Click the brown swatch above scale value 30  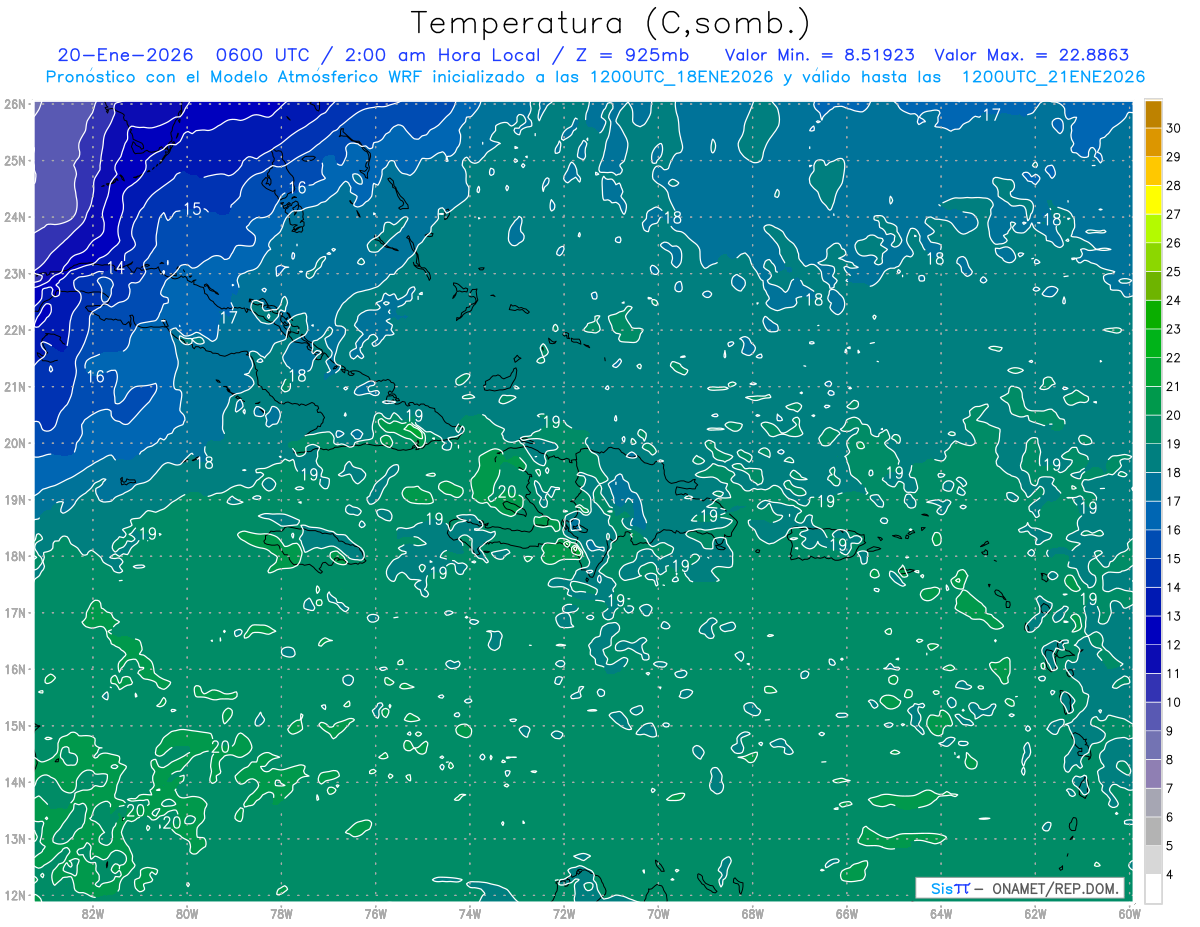[x=1153, y=114]
